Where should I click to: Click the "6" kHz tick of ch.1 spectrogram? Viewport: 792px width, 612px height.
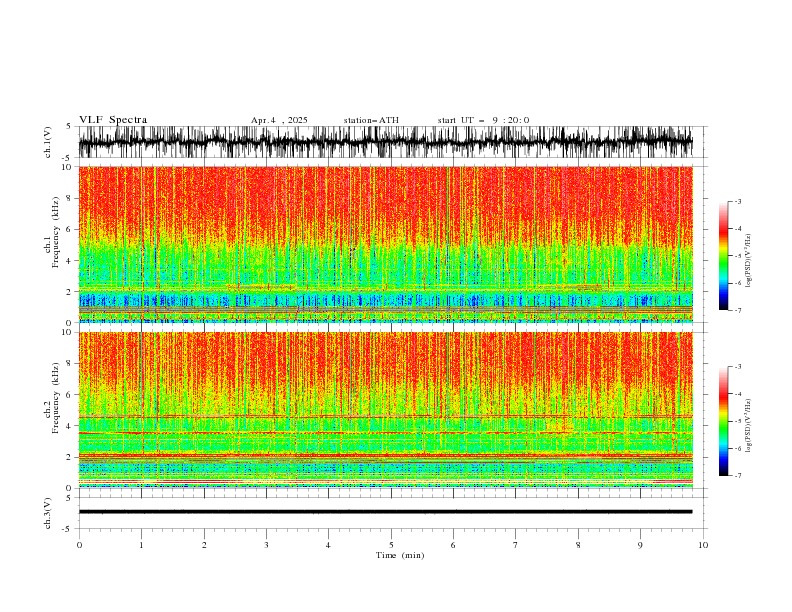[70, 229]
